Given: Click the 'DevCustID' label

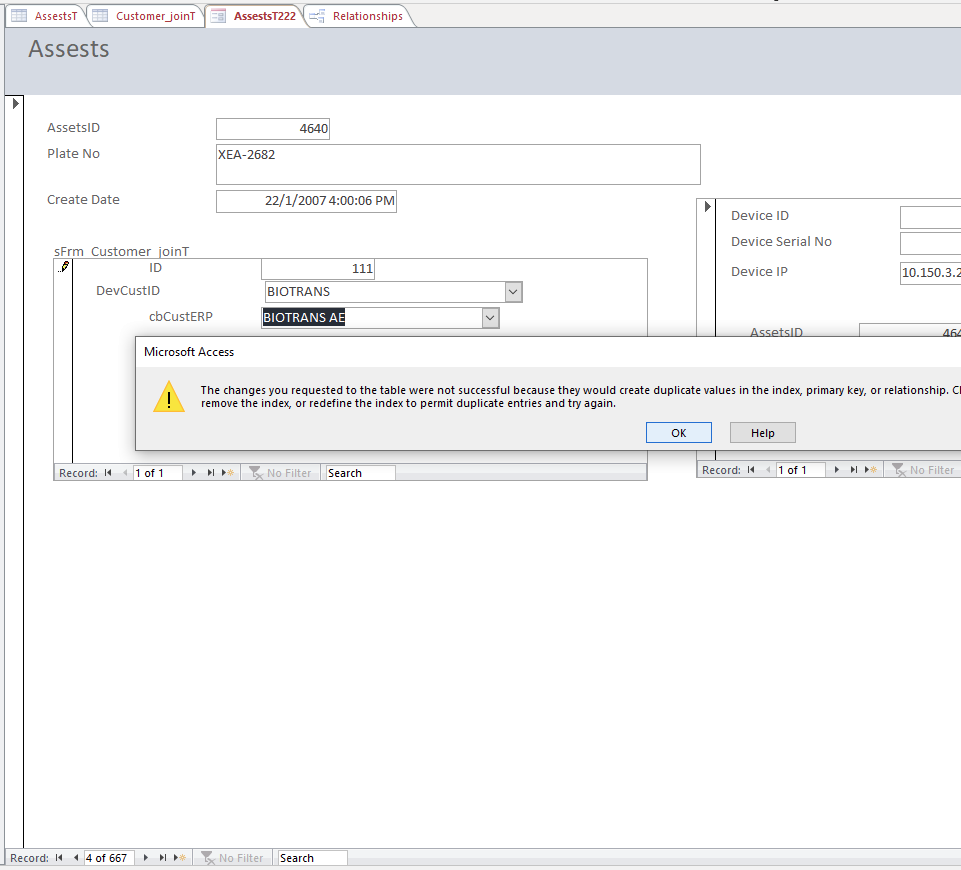Looking at the screenshot, I should pyautogui.click(x=128, y=290).
